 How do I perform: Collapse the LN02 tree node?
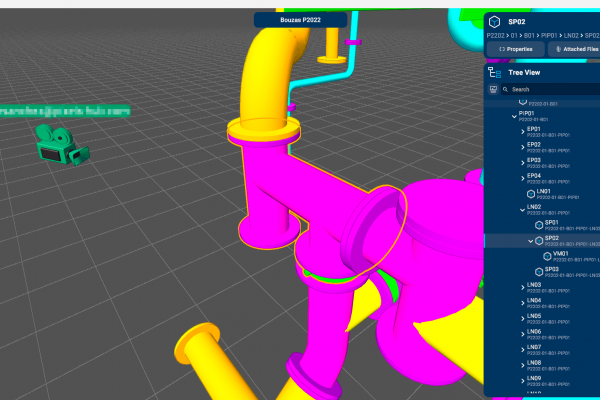(x=521, y=208)
